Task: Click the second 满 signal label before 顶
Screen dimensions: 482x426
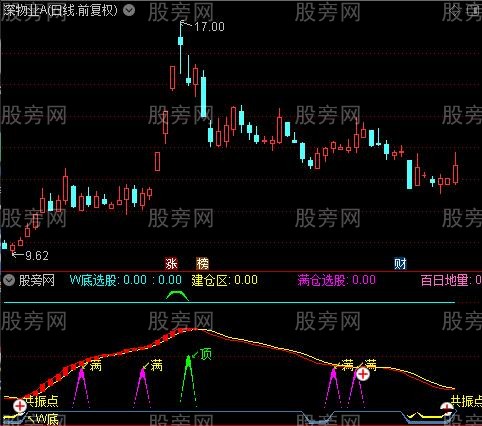Action: (x=156, y=366)
